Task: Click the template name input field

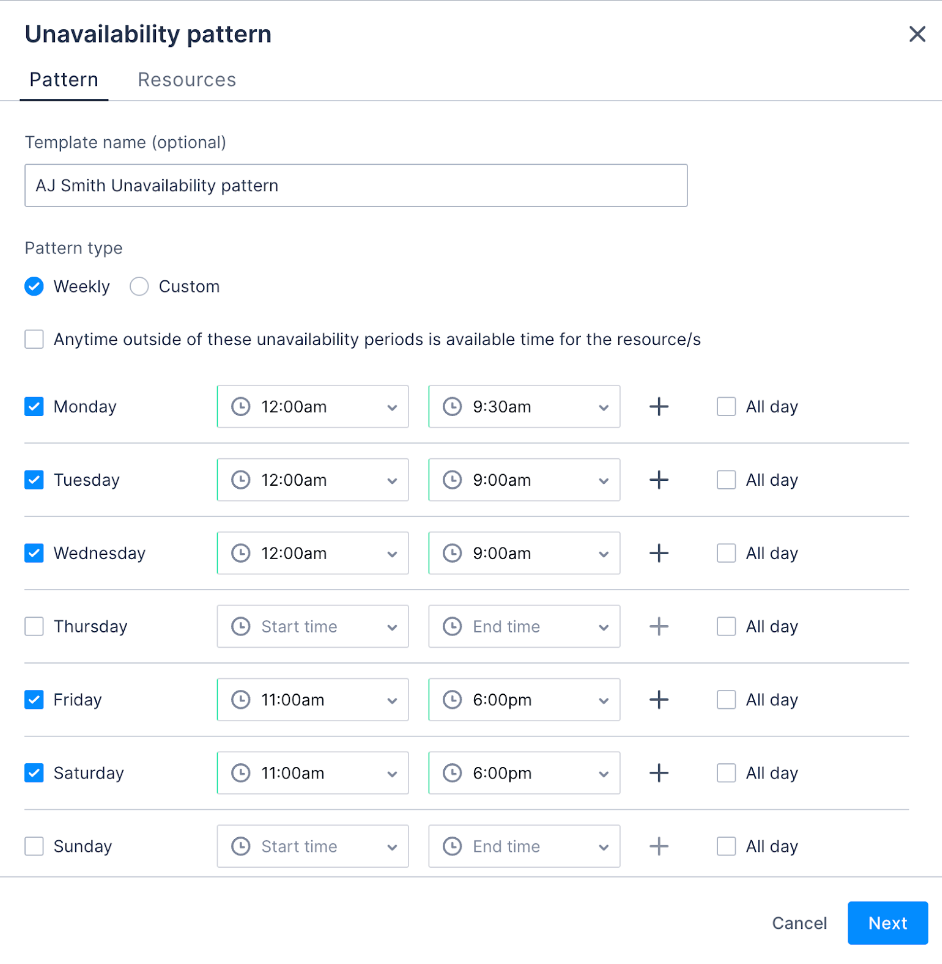Action: coord(355,185)
